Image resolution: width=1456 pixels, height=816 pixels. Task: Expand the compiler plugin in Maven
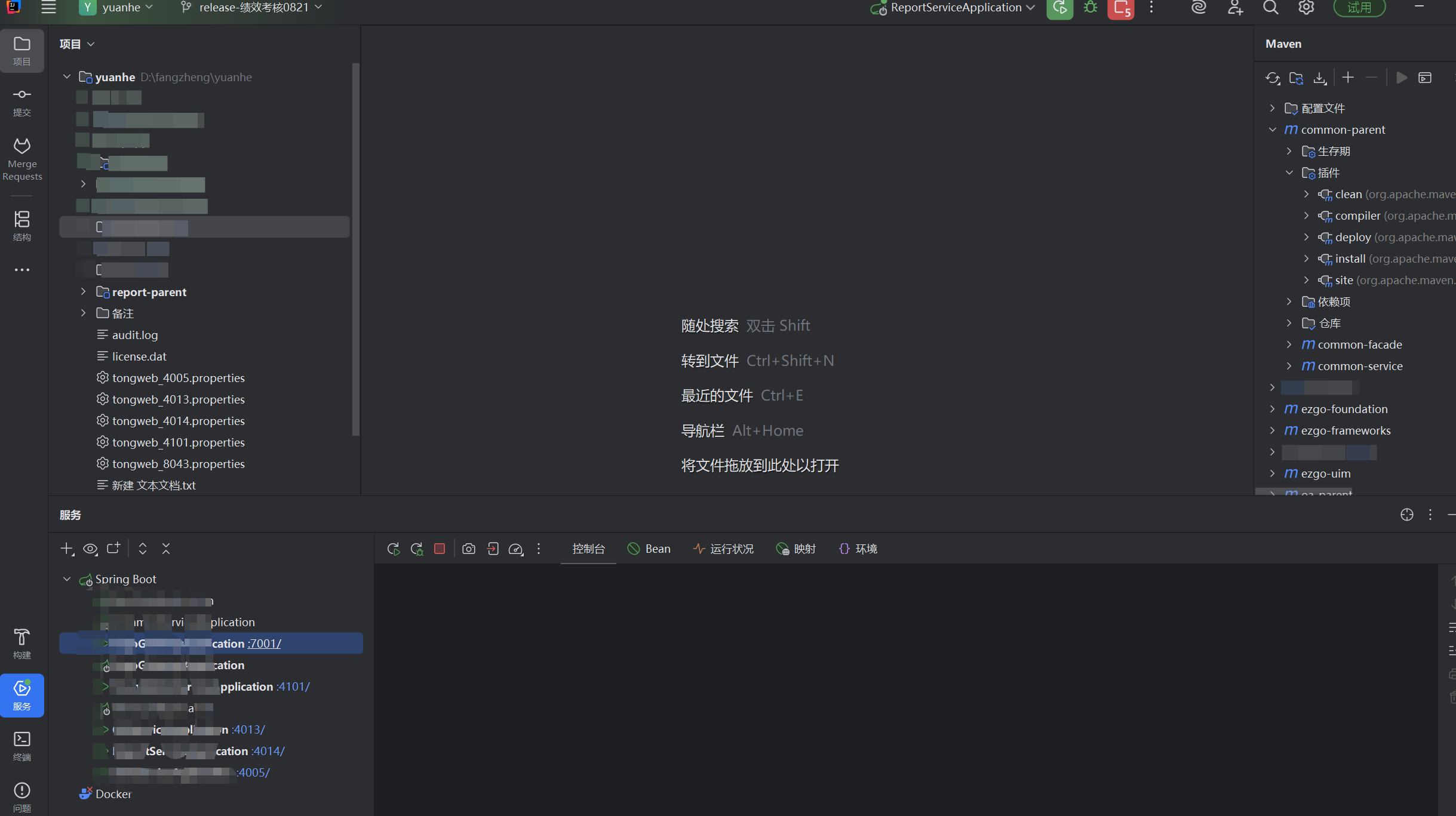1307,215
